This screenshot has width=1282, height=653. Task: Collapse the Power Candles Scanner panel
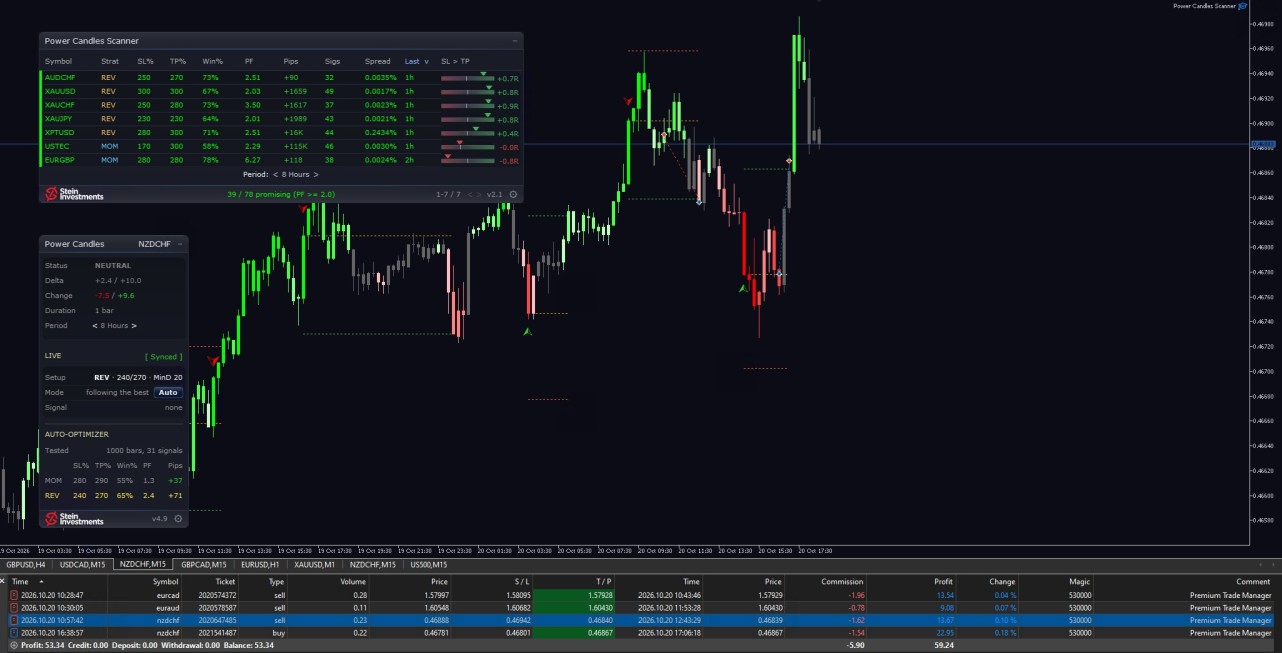point(515,41)
